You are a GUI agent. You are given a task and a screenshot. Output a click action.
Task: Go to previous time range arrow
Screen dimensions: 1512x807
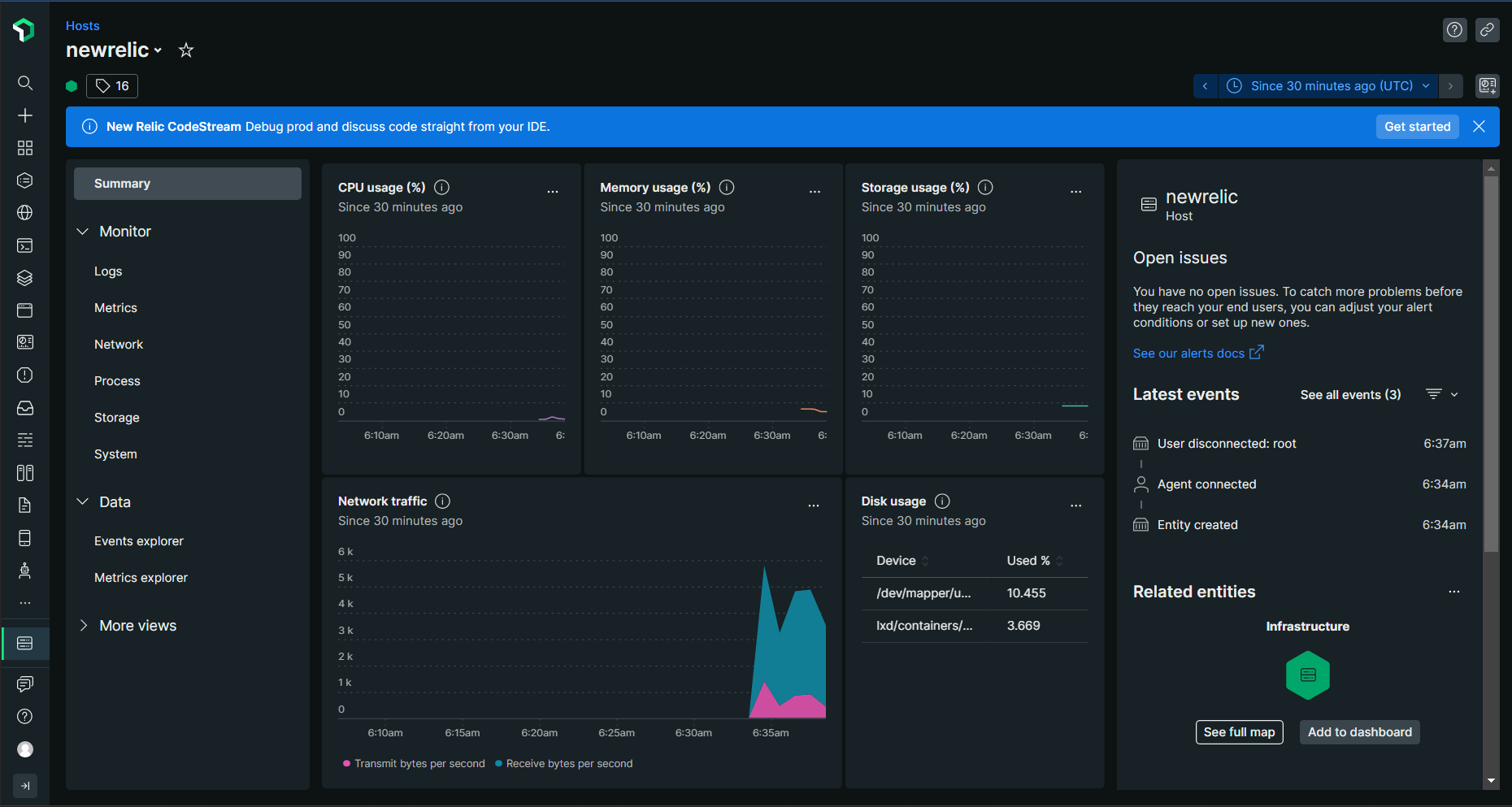(1206, 86)
